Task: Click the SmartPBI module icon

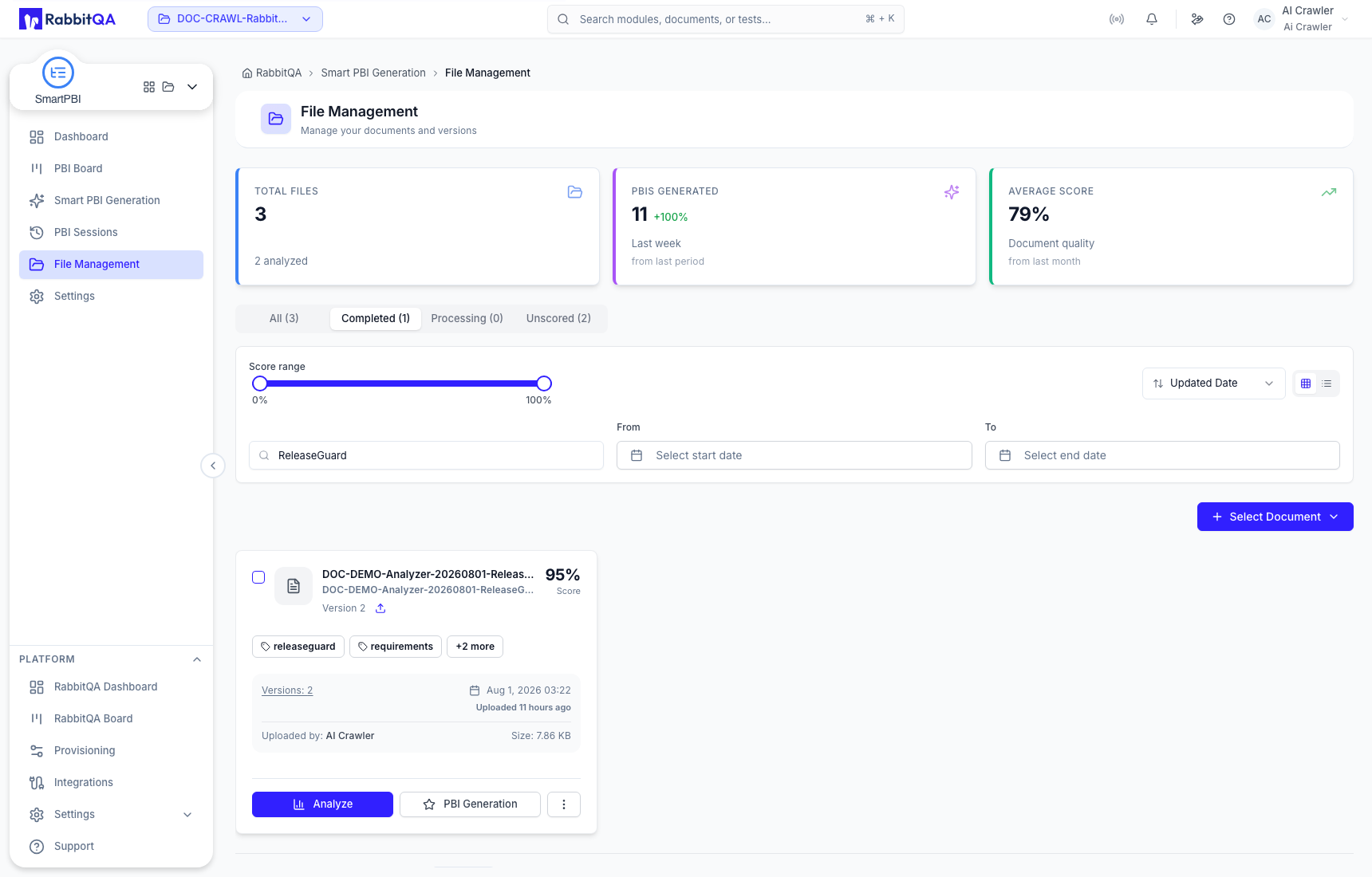Action: 58,73
